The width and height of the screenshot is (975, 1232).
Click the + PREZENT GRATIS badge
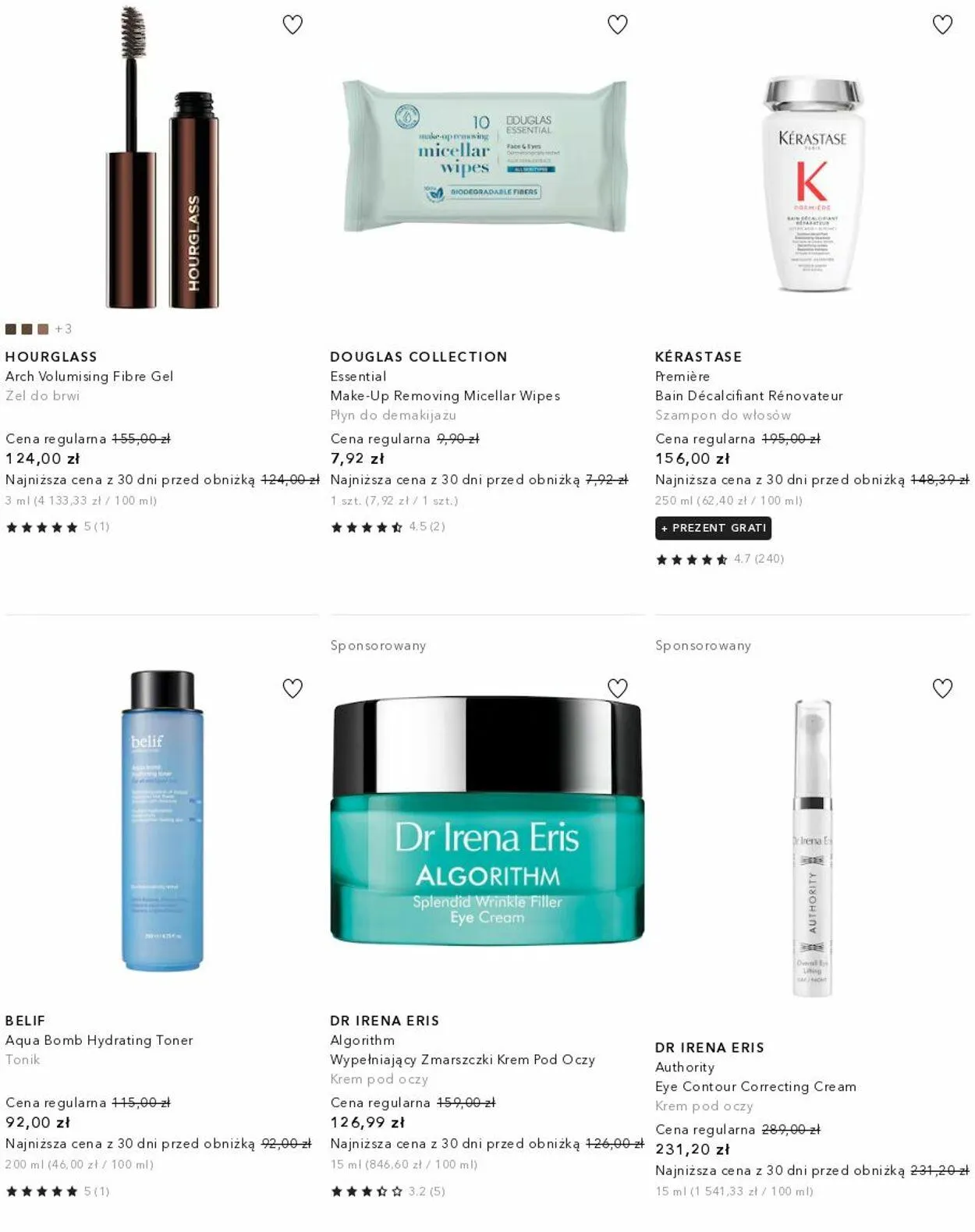[x=713, y=528]
